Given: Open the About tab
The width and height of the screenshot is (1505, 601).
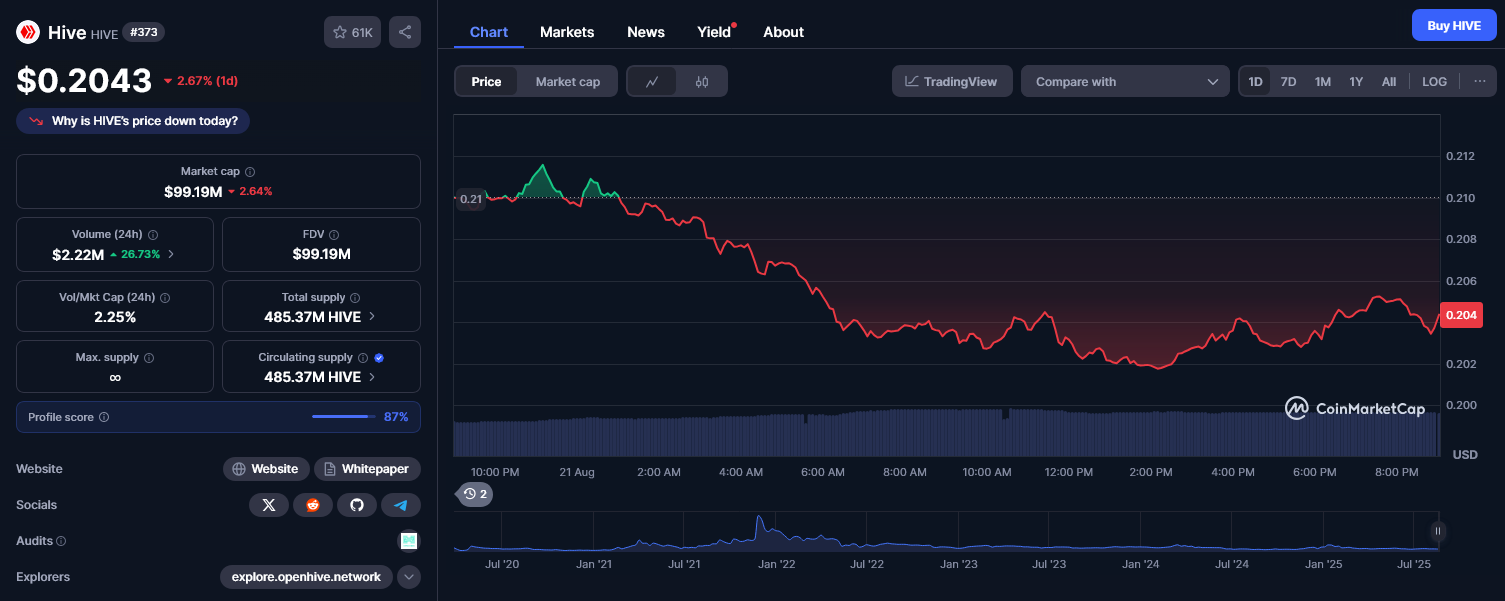Looking at the screenshot, I should click(783, 32).
